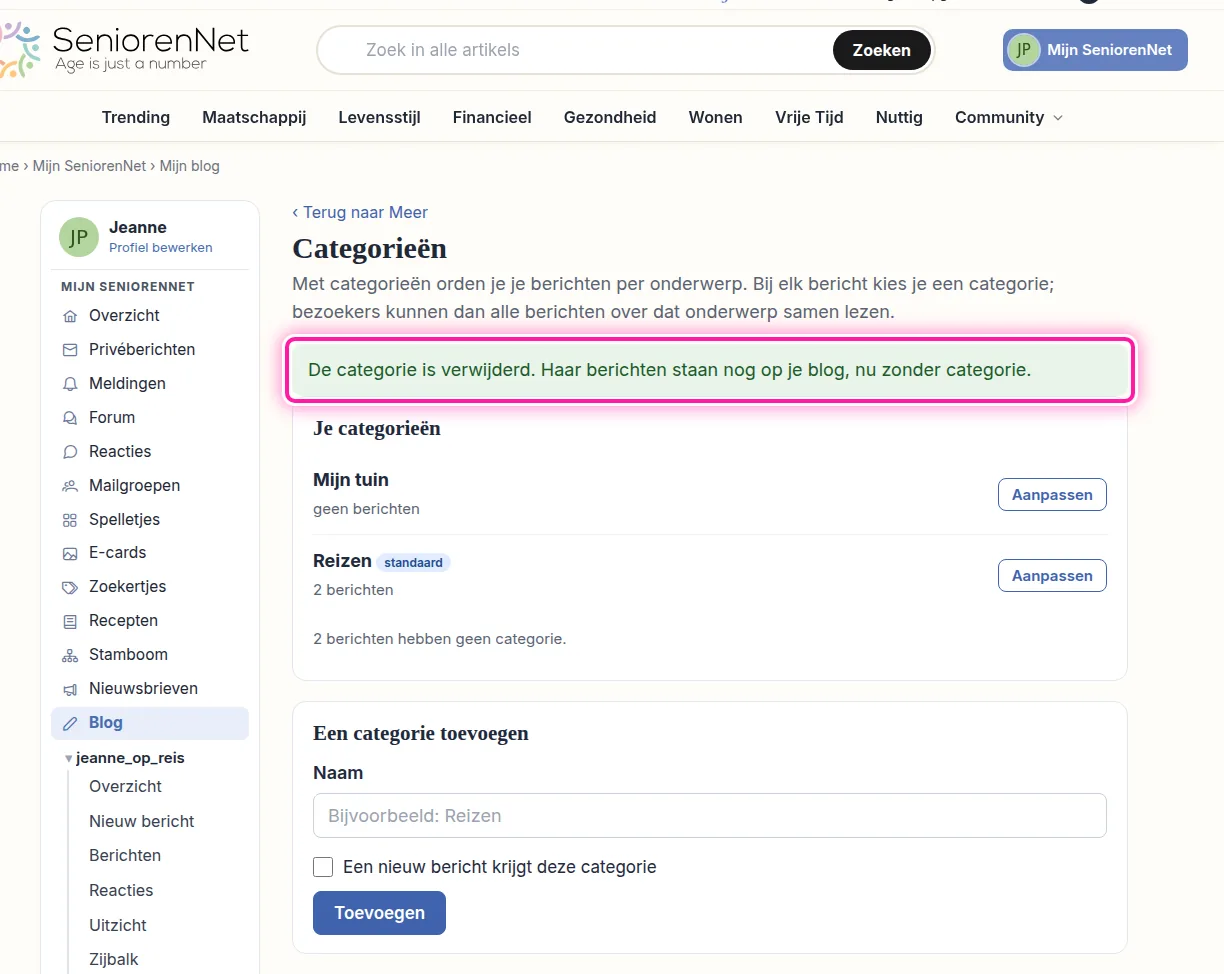The height and width of the screenshot is (974, 1224).
Task: Click the Blog pencil icon
Action: (70, 723)
